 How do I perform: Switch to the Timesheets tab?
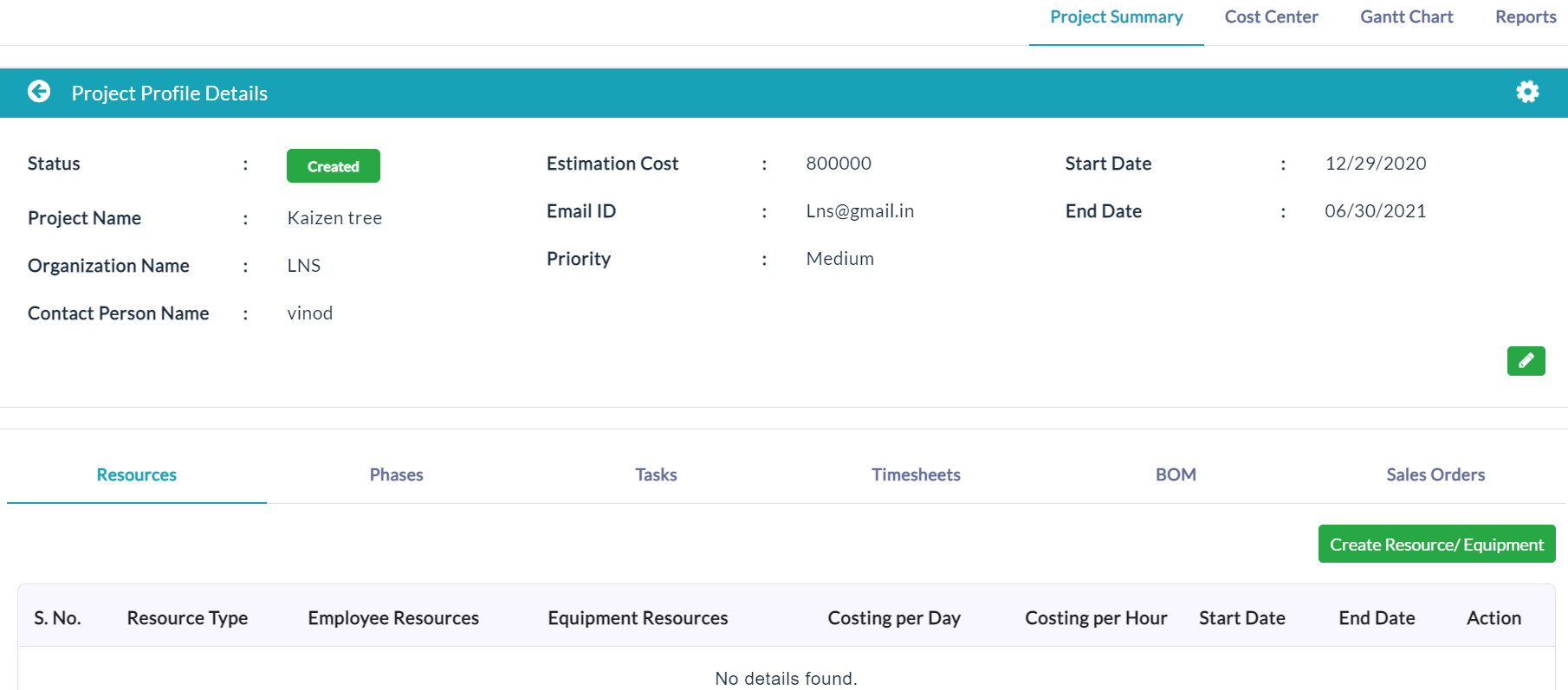(916, 474)
